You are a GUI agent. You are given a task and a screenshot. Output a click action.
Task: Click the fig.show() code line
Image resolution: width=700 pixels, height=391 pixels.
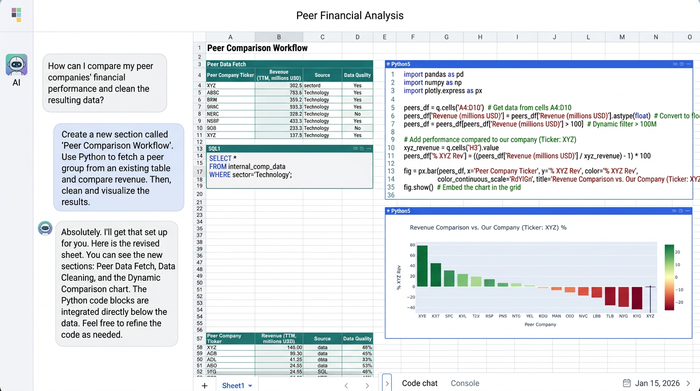(x=462, y=187)
